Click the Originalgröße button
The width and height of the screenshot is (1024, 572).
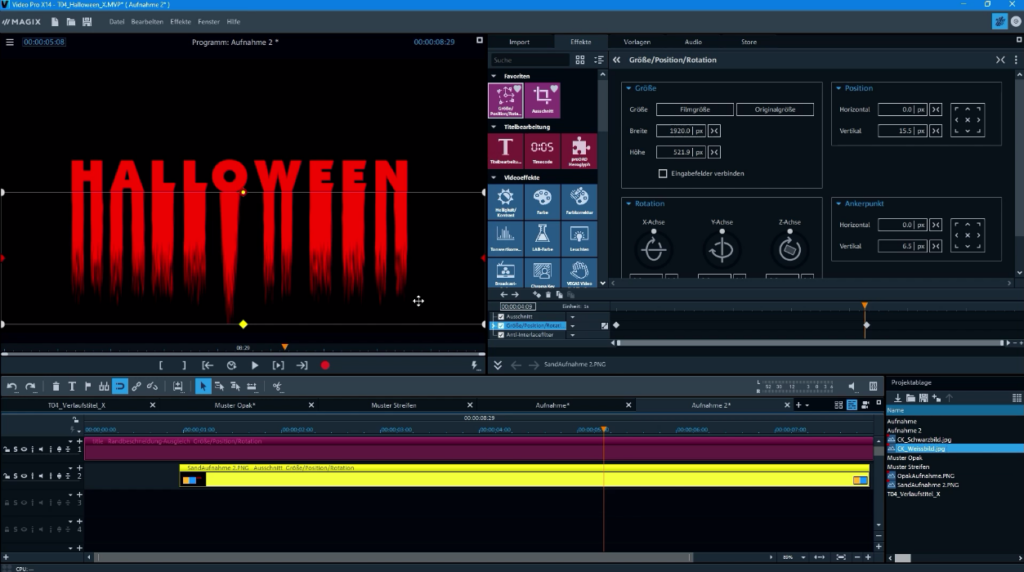point(775,110)
